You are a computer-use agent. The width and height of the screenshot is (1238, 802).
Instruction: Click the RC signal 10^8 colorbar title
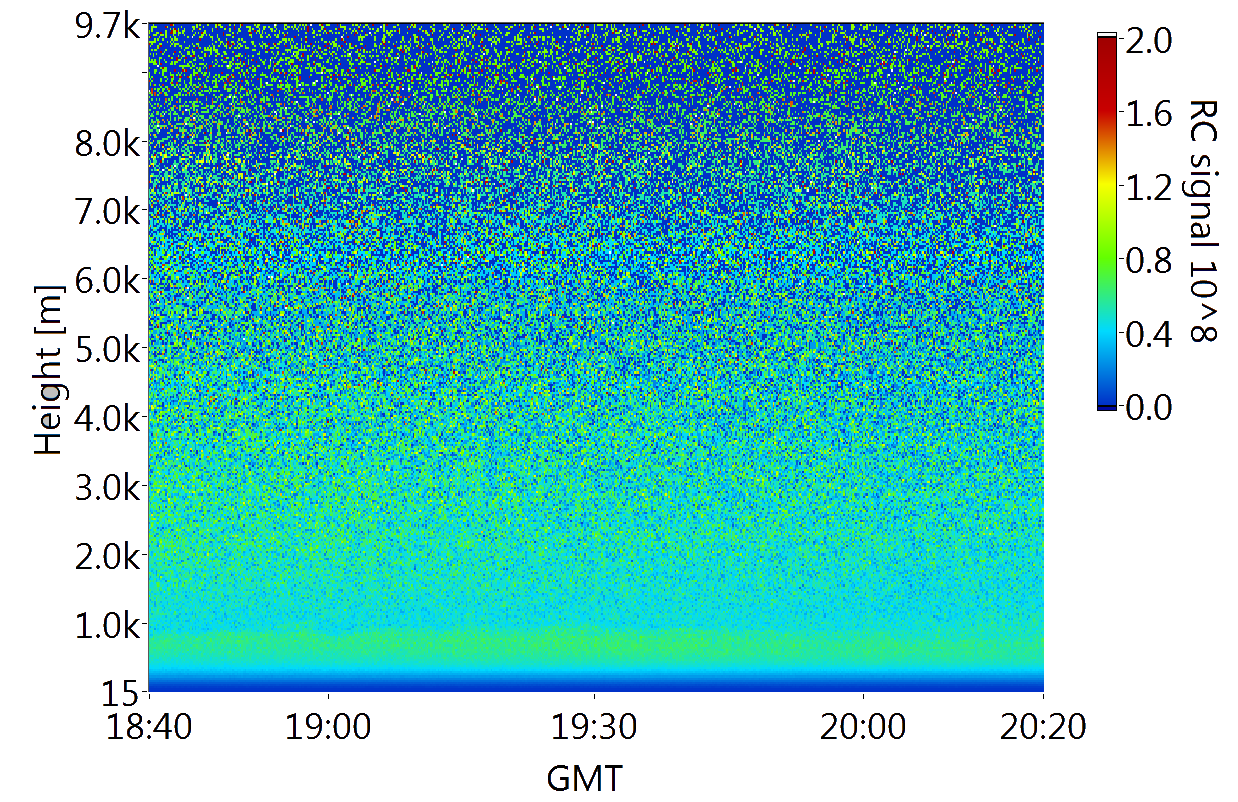coord(1201,221)
